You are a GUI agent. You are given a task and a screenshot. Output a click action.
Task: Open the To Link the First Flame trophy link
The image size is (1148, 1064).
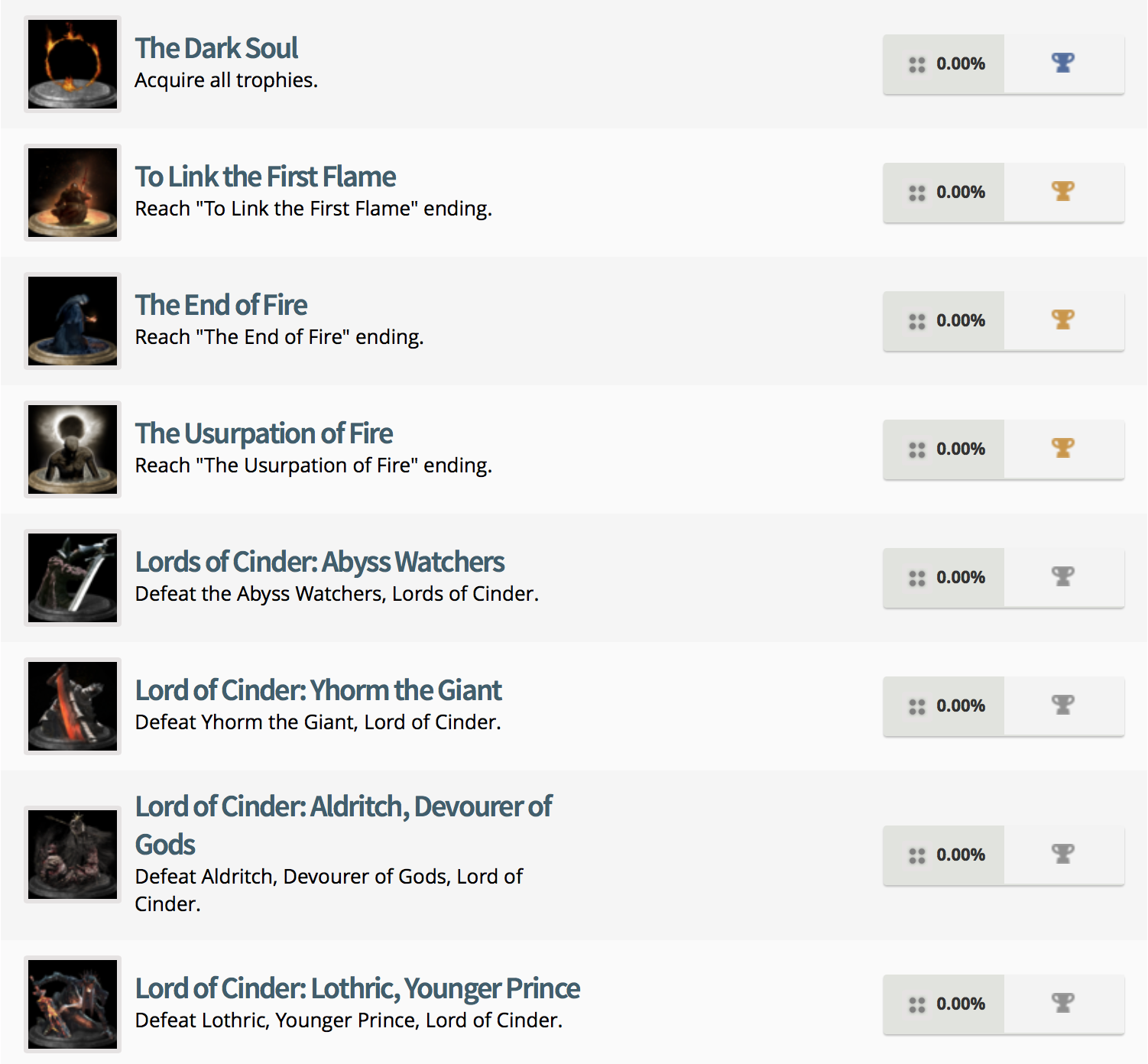pyautogui.click(x=265, y=176)
